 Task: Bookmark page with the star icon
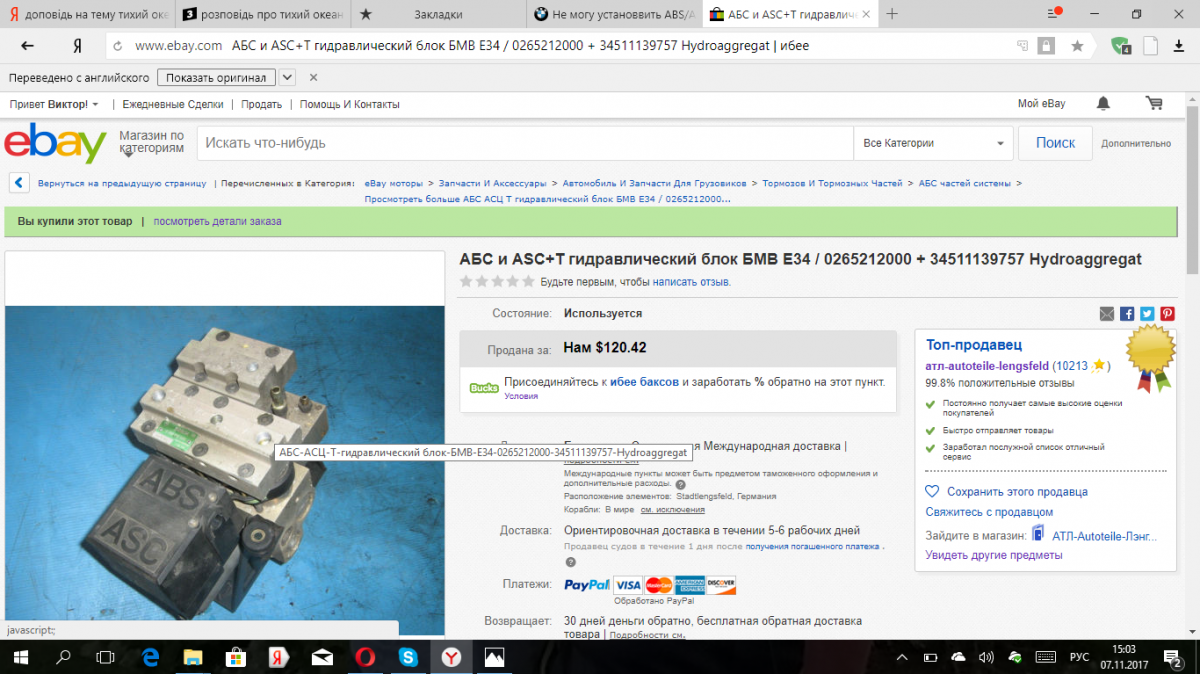tap(1077, 46)
